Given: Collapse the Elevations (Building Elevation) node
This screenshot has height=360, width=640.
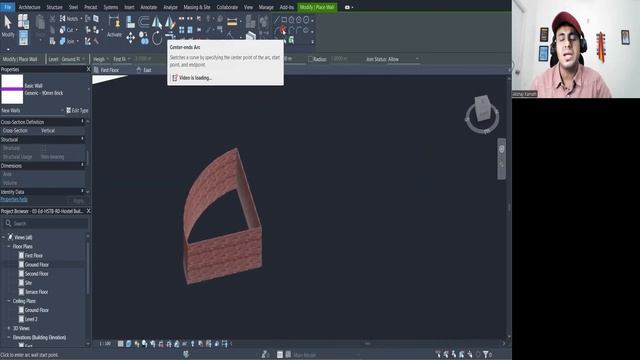Looking at the screenshot, I should [9, 338].
